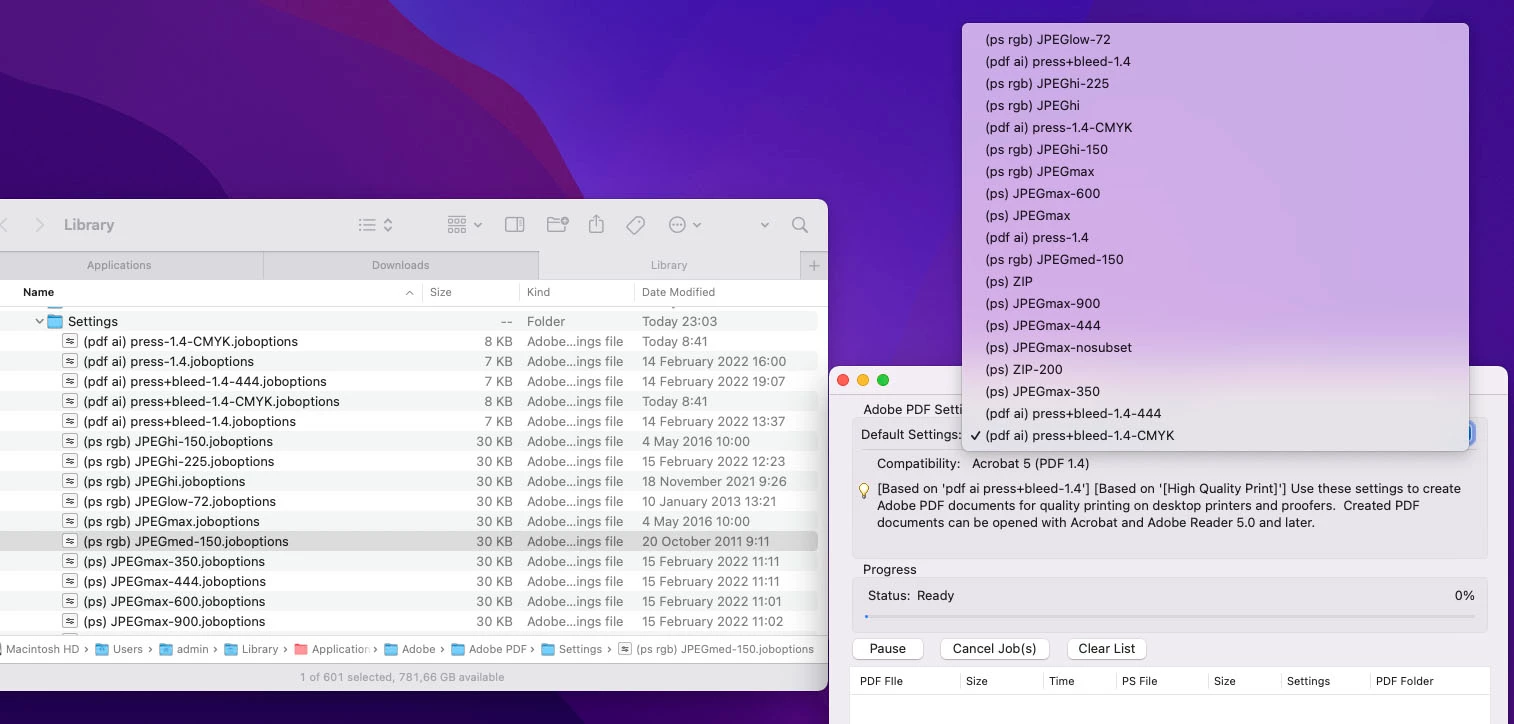Click icon of (ps rgb) JPEGhi-150.joboptions
The width and height of the screenshot is (1514, 724).
pos(70,441)
